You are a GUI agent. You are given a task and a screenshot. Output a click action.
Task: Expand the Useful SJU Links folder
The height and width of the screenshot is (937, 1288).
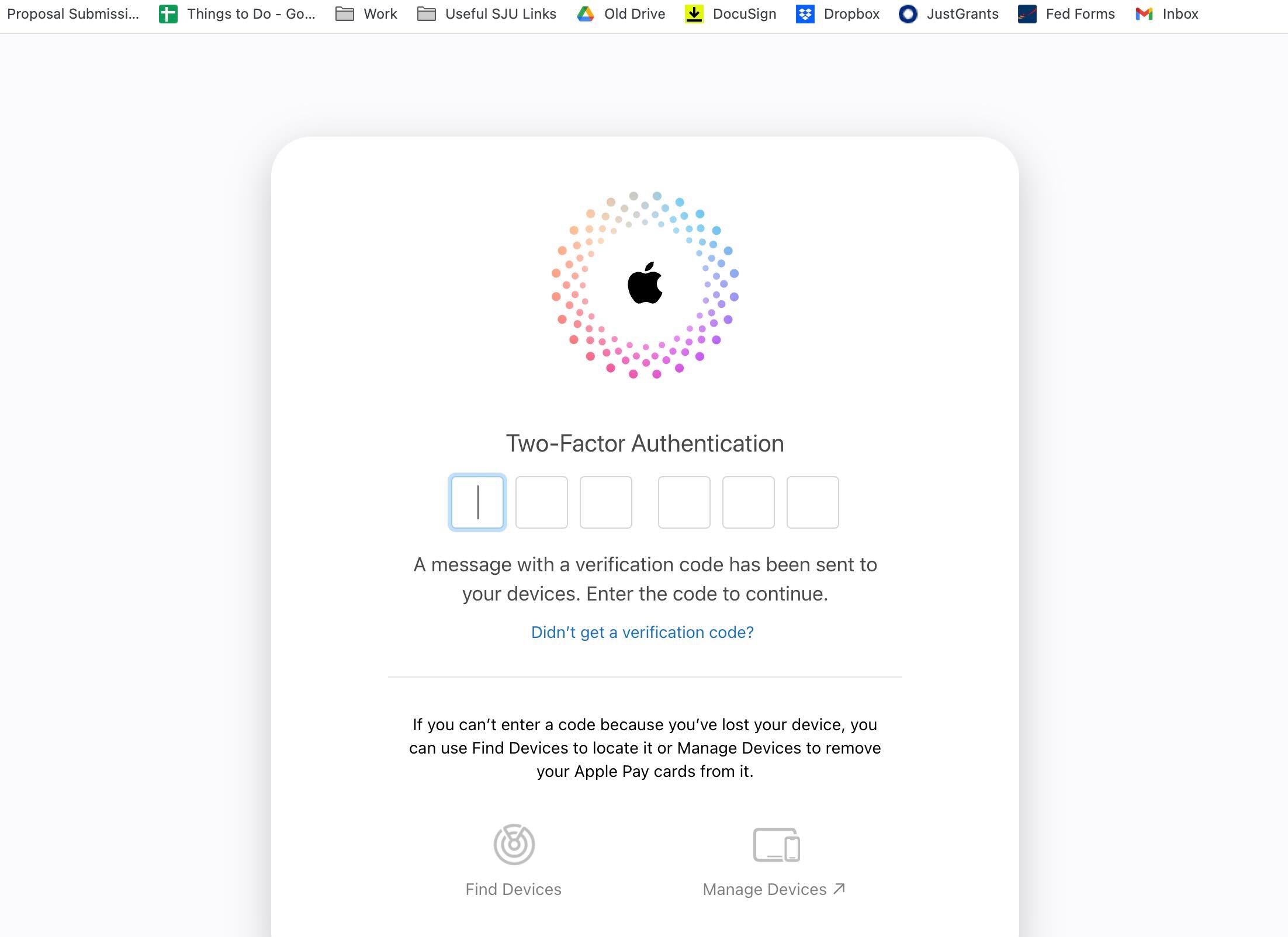pyautogui.click(x=487, y=14)
